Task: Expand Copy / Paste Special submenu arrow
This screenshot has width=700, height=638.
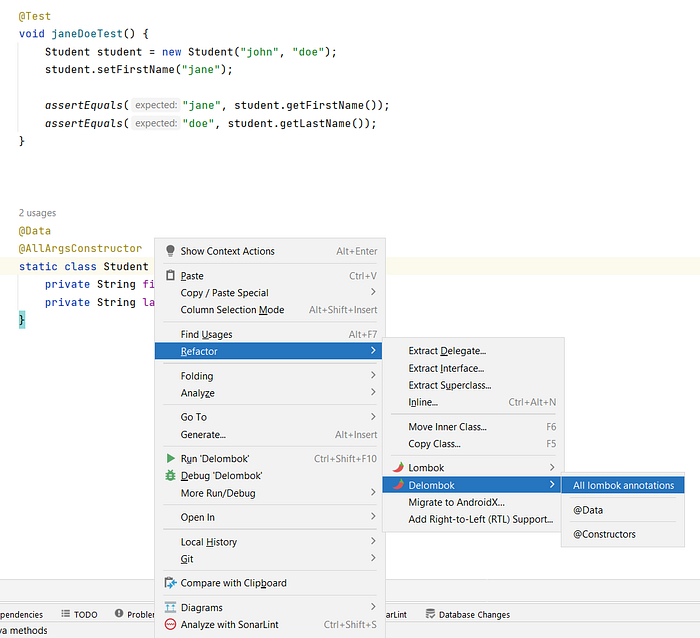Action: (x=373, y=292)
